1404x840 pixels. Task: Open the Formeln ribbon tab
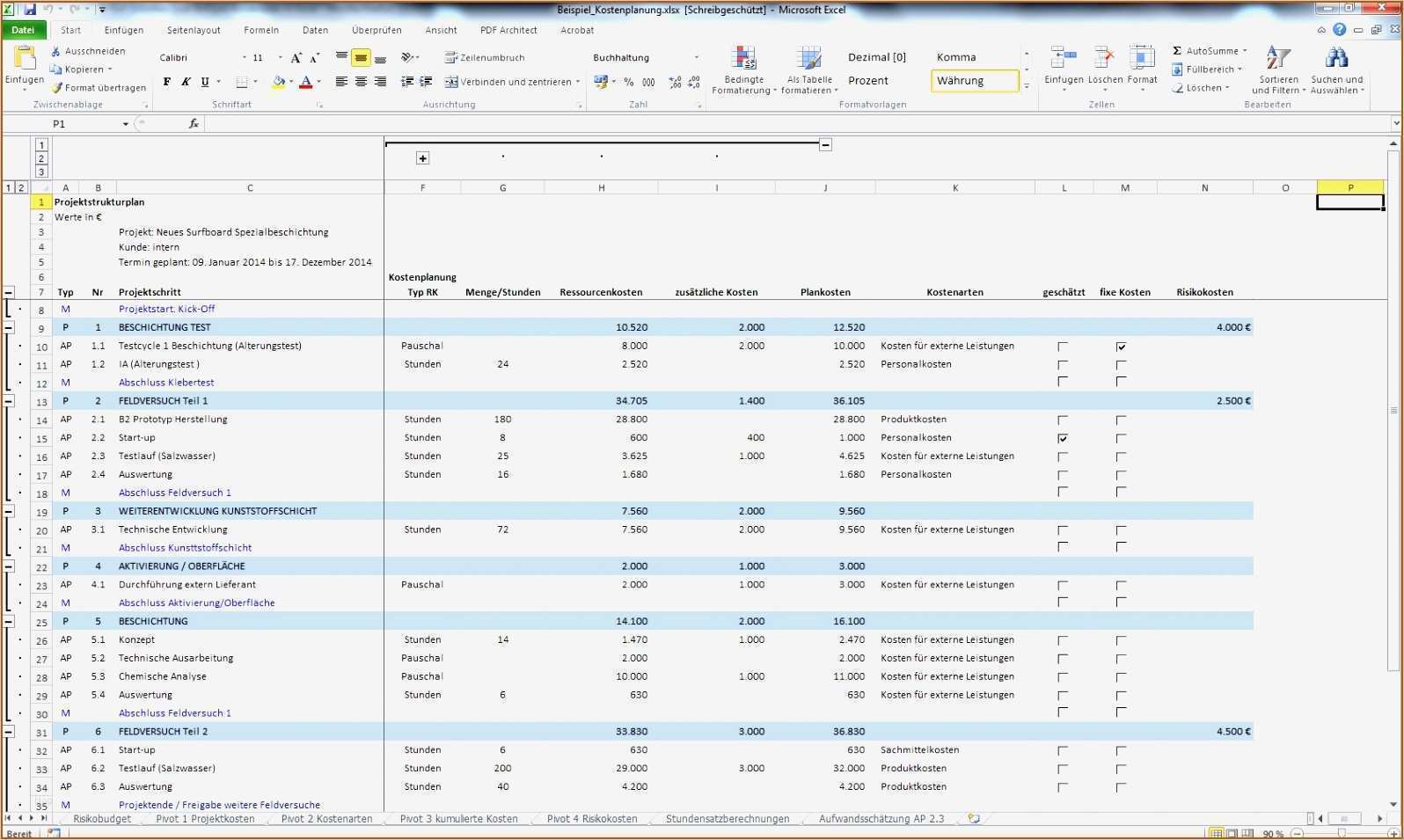click(261, 30)
